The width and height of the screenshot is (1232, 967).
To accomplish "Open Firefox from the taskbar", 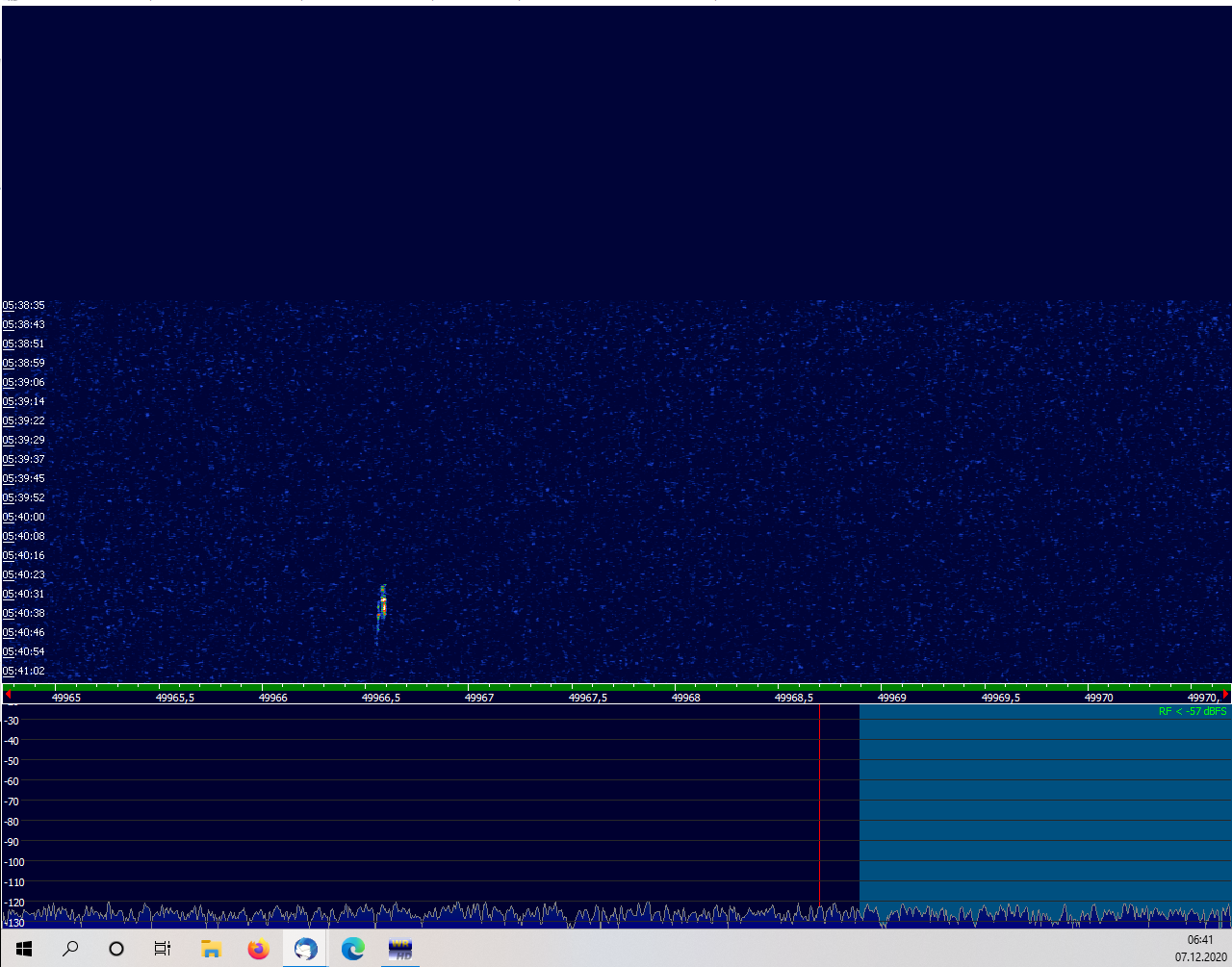I will 258,949.
